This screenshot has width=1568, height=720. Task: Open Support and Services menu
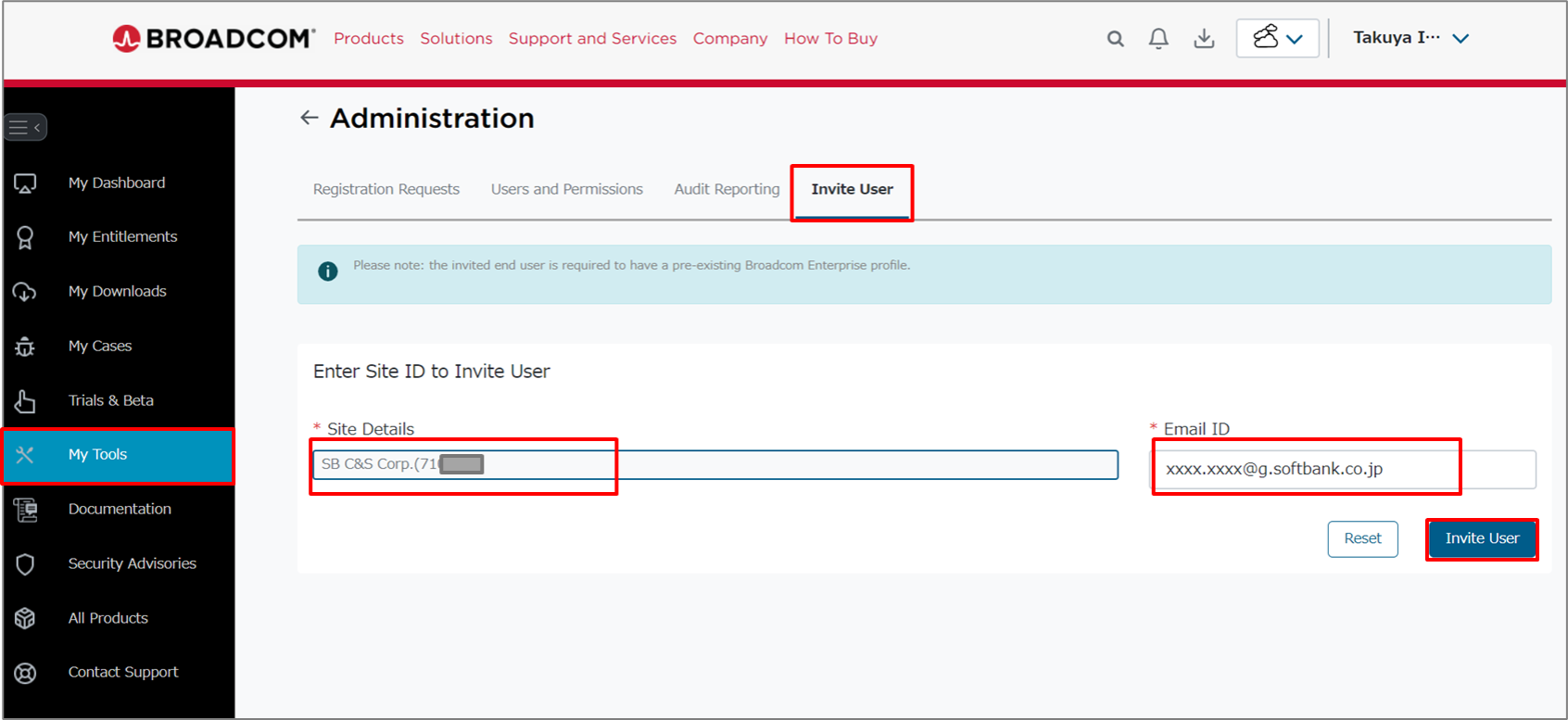point(592,38)
